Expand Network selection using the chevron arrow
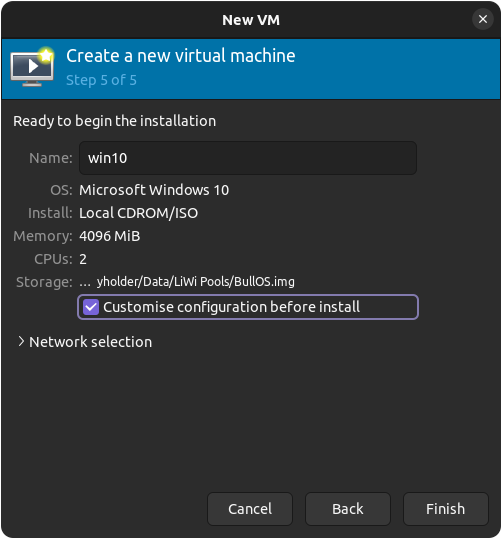This screenshot has height=539, width=502. click(21, 342)
